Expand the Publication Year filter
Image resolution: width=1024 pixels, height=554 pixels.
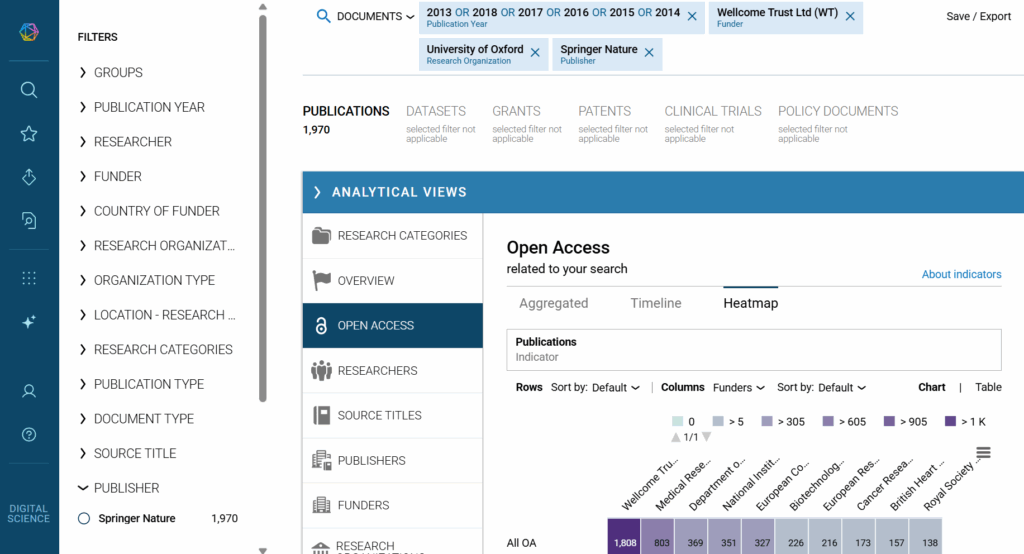coord(148,107)
